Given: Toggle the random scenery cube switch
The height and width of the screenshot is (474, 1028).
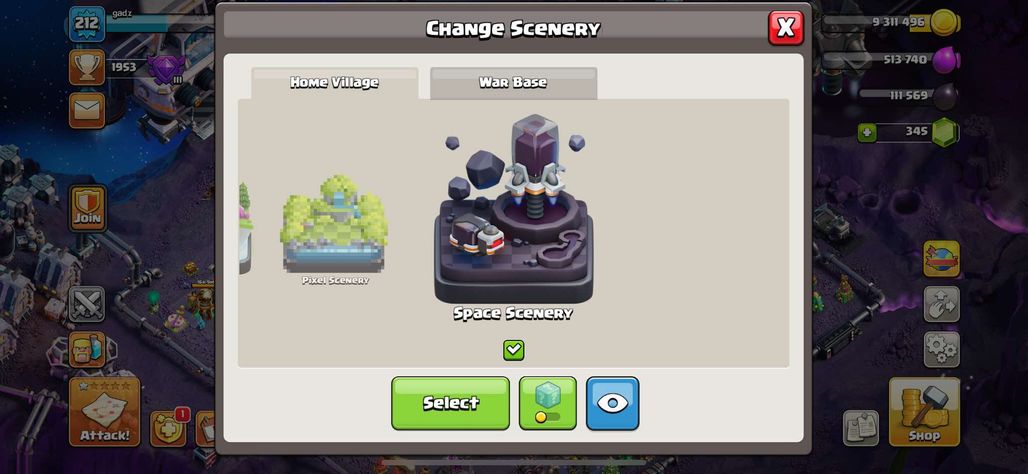Looking at the screenshot, I should tap(547, 403).
